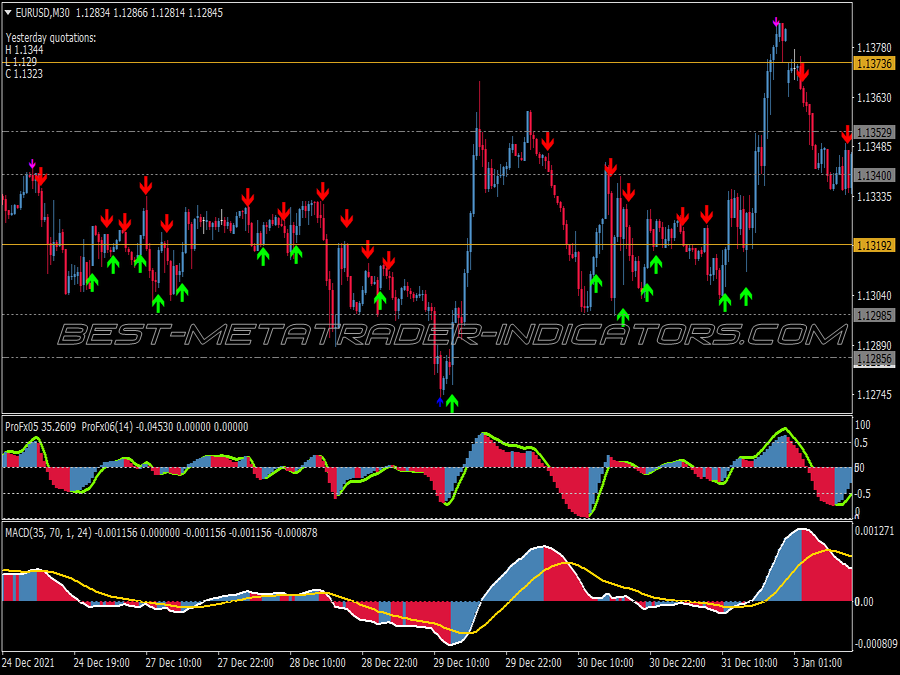The image size is (900, 675).
Task: Click the 28 Dec 22:00 time axis label
Action: [390, 663]
